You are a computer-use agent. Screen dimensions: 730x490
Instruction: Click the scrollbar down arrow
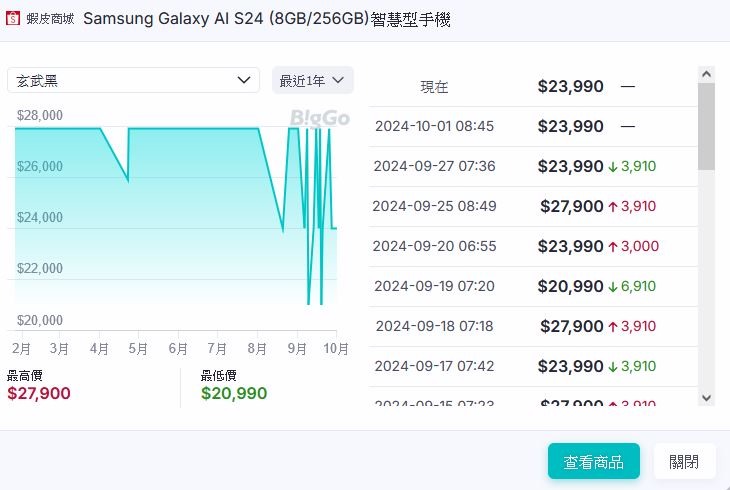pyautogui.click(x=706, y=398)
